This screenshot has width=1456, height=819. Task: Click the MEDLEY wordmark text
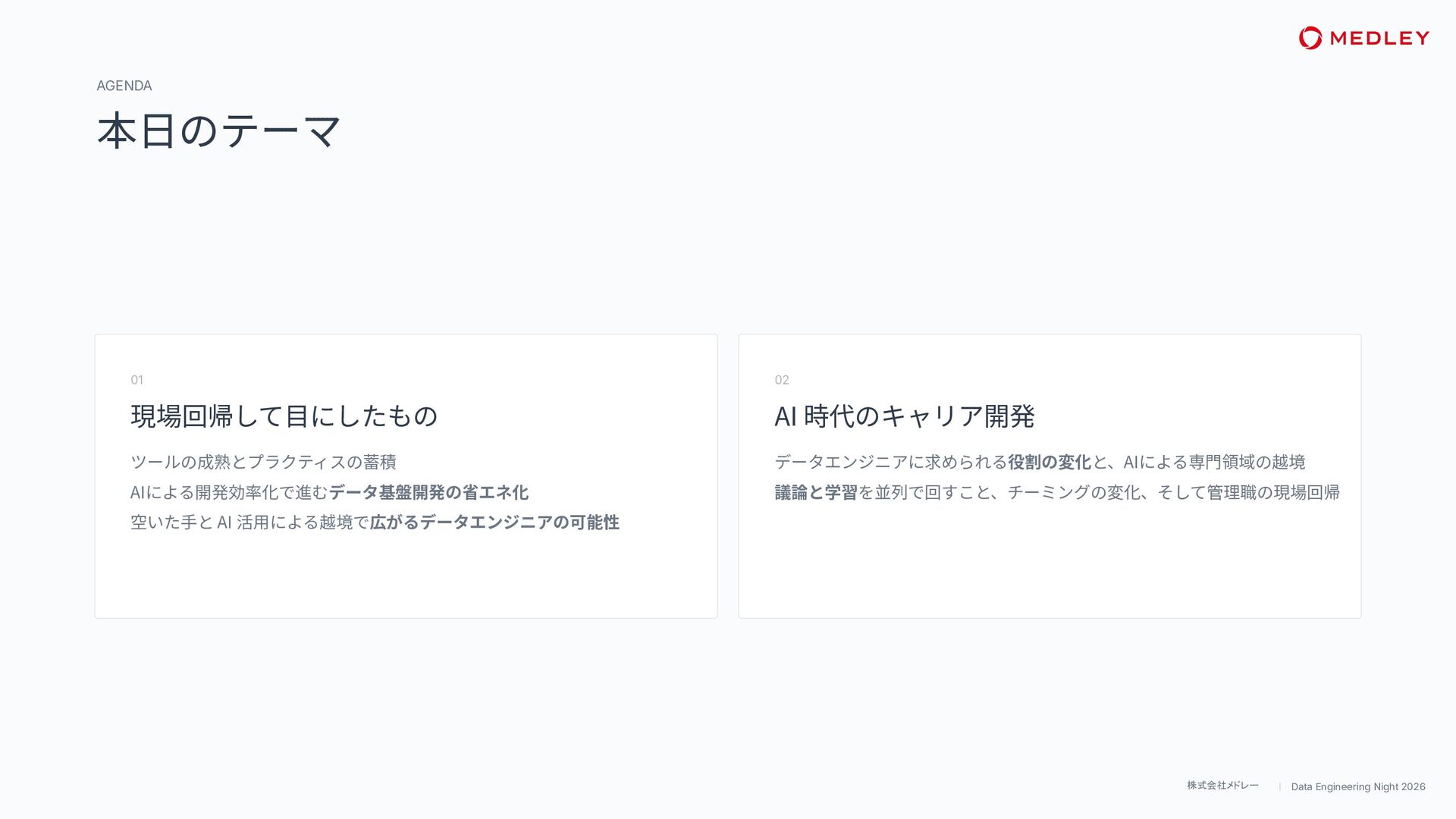[x=1379, y=38]
